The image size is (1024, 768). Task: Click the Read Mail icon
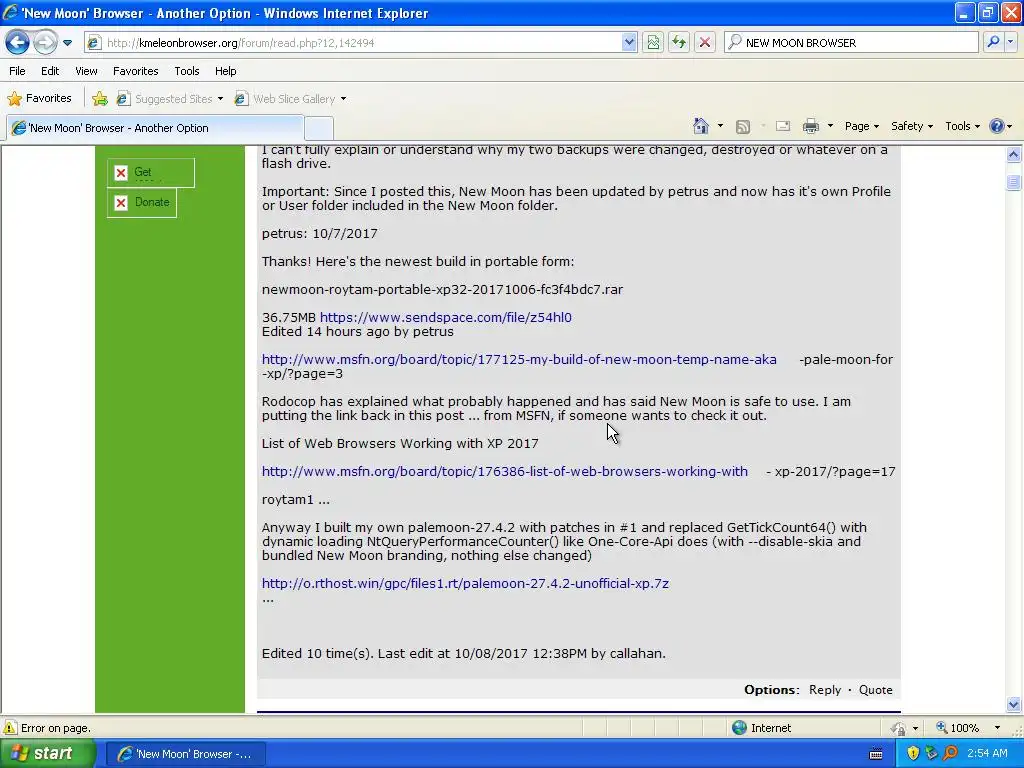click(x=782, y=126)
